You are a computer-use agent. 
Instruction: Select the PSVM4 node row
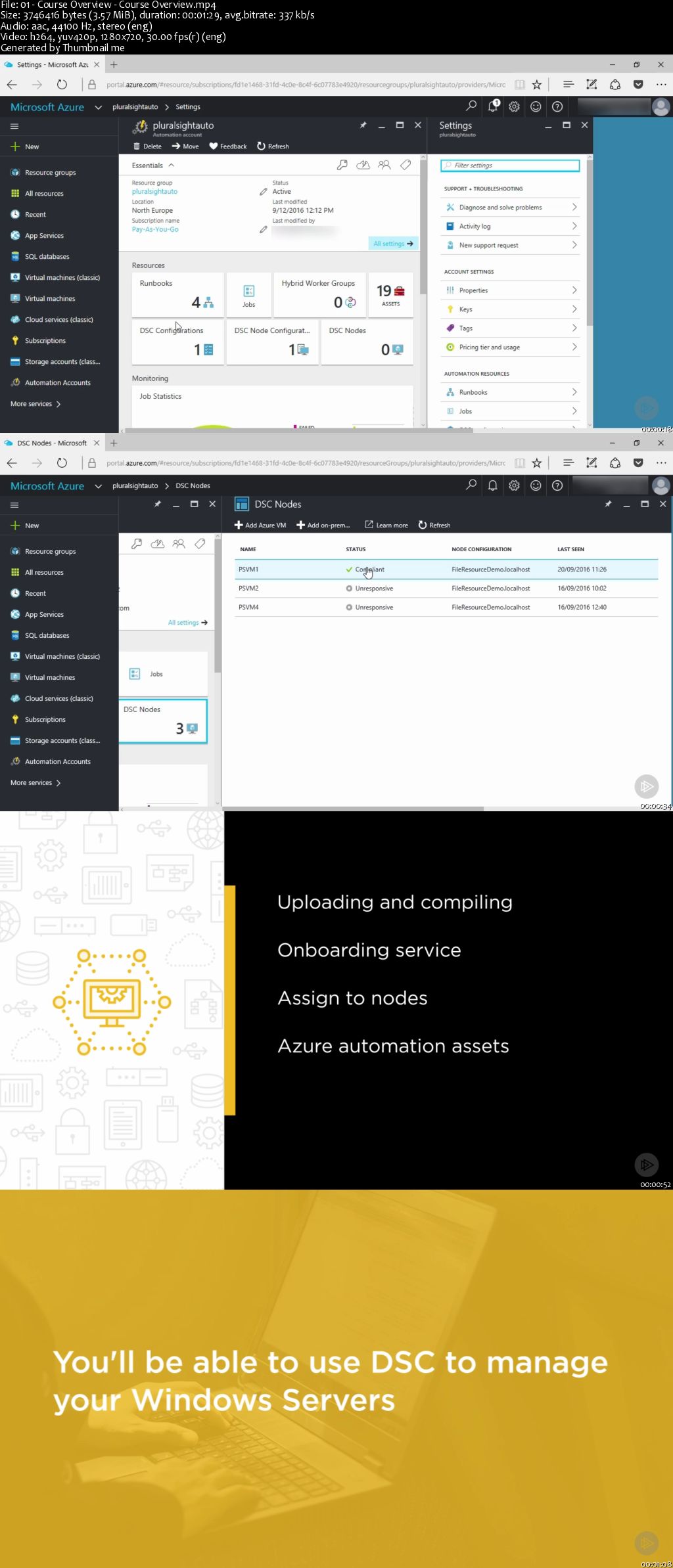pyautogui.click(x=446, y=608)
